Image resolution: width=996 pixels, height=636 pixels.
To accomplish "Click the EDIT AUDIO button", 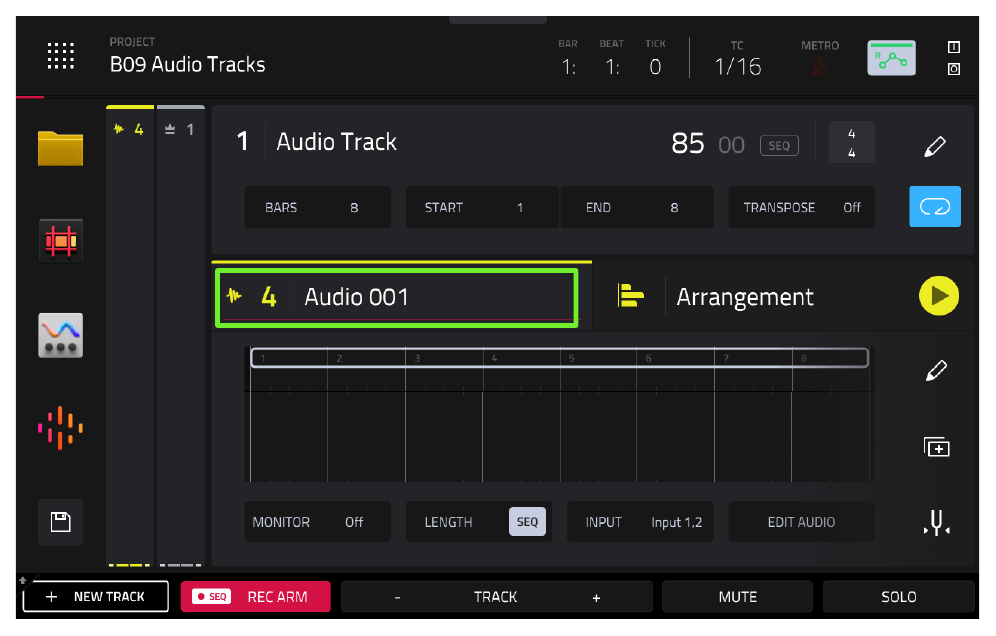I will pos(801,522).
